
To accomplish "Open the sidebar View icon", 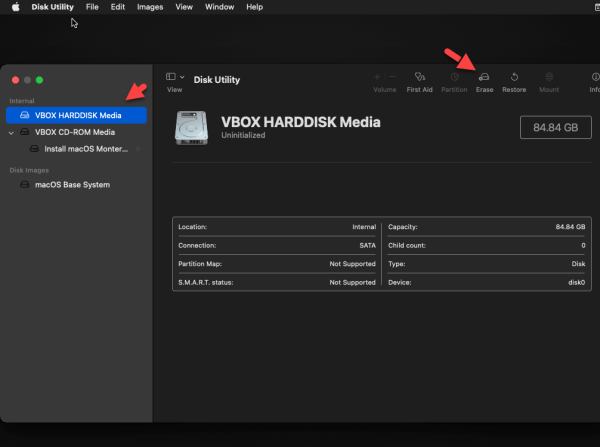I will click(x=171, y=77).
